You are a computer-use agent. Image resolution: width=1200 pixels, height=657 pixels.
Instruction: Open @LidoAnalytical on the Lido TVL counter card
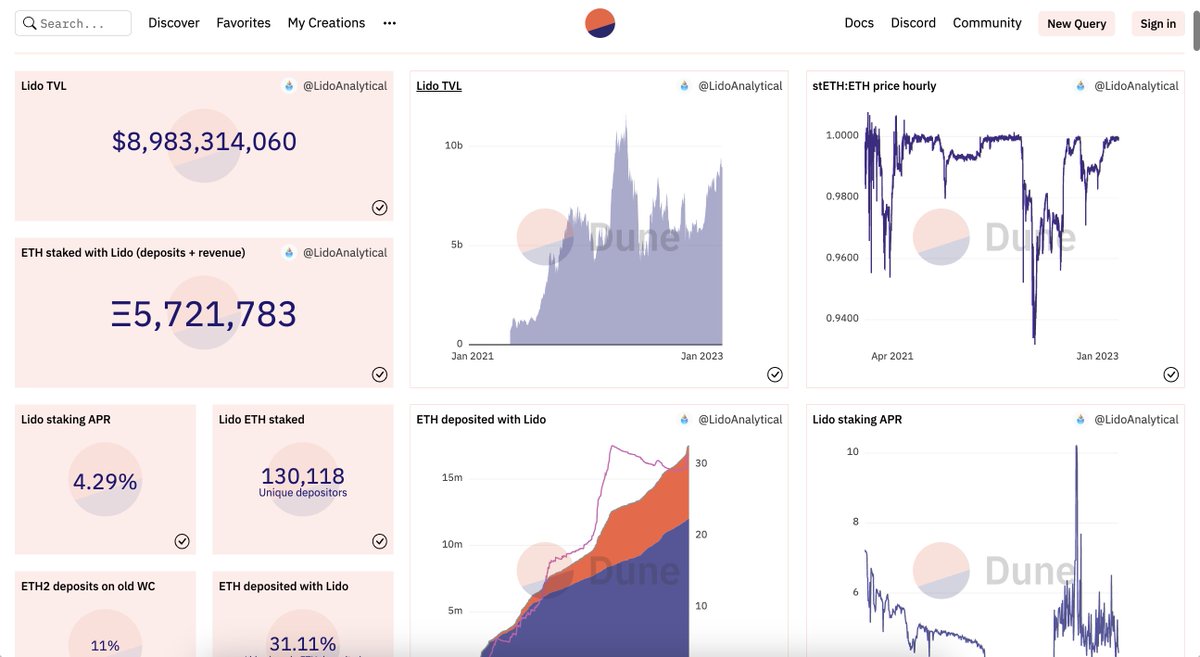tap(344, 86)
